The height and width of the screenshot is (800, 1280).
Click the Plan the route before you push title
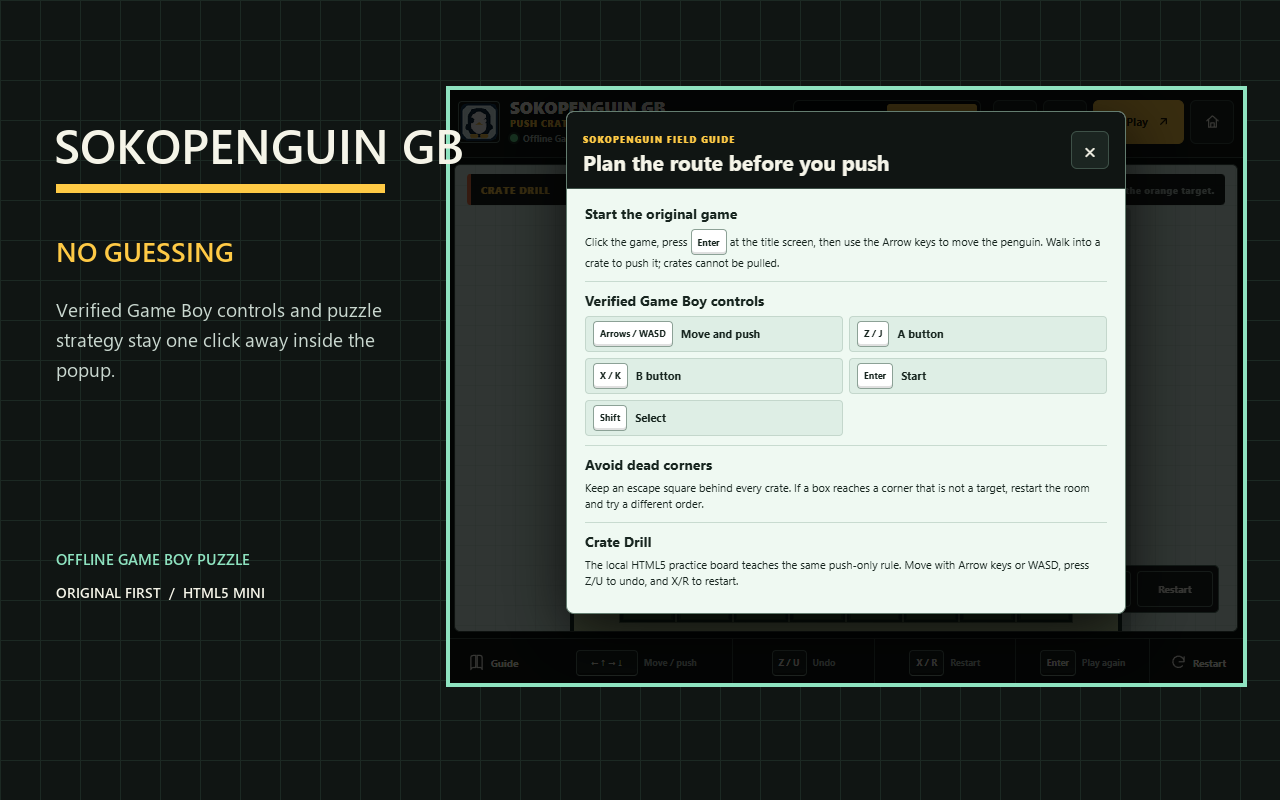coord(736,163)
